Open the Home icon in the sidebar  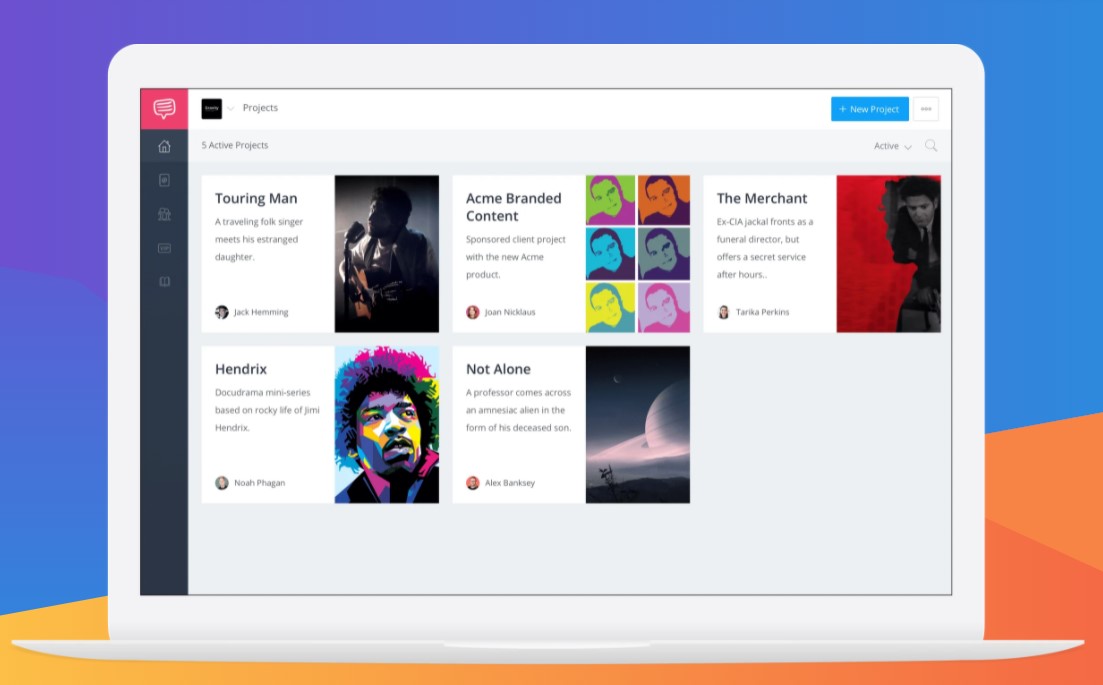pyautogui.click(x=164, y=146)
